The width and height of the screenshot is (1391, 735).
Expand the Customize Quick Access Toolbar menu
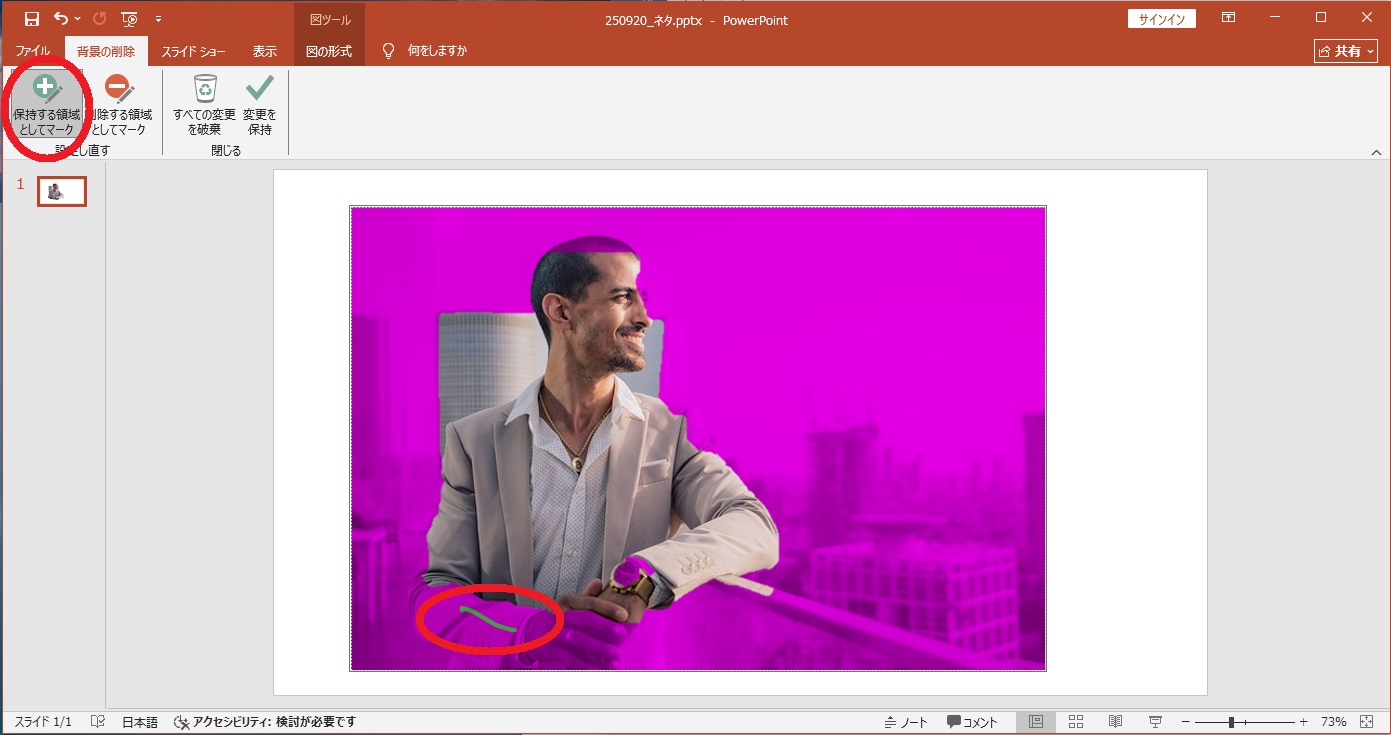pyautogui.click(x=158, y=19)
